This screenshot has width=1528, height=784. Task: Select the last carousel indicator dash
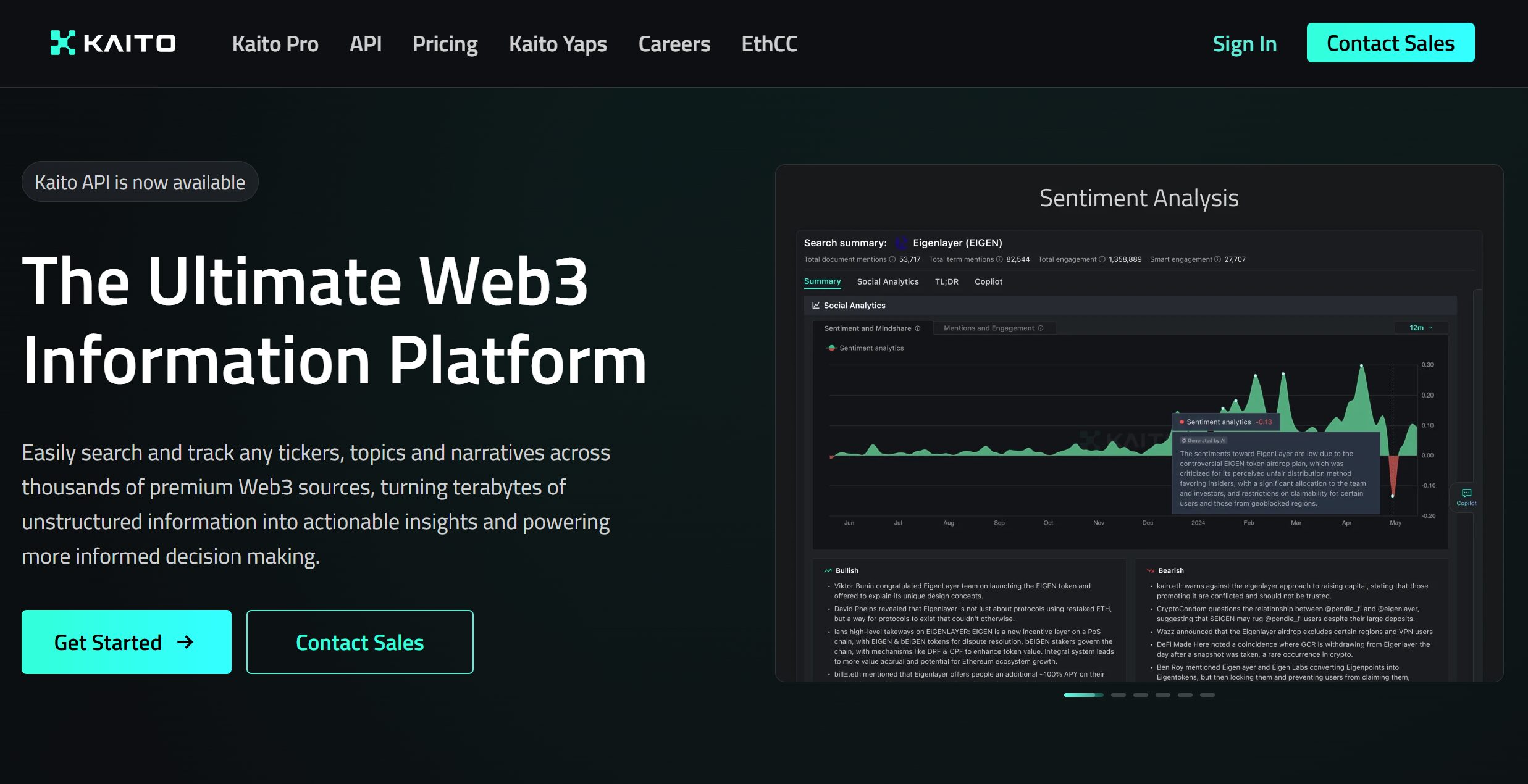[x=1207, y=695]
